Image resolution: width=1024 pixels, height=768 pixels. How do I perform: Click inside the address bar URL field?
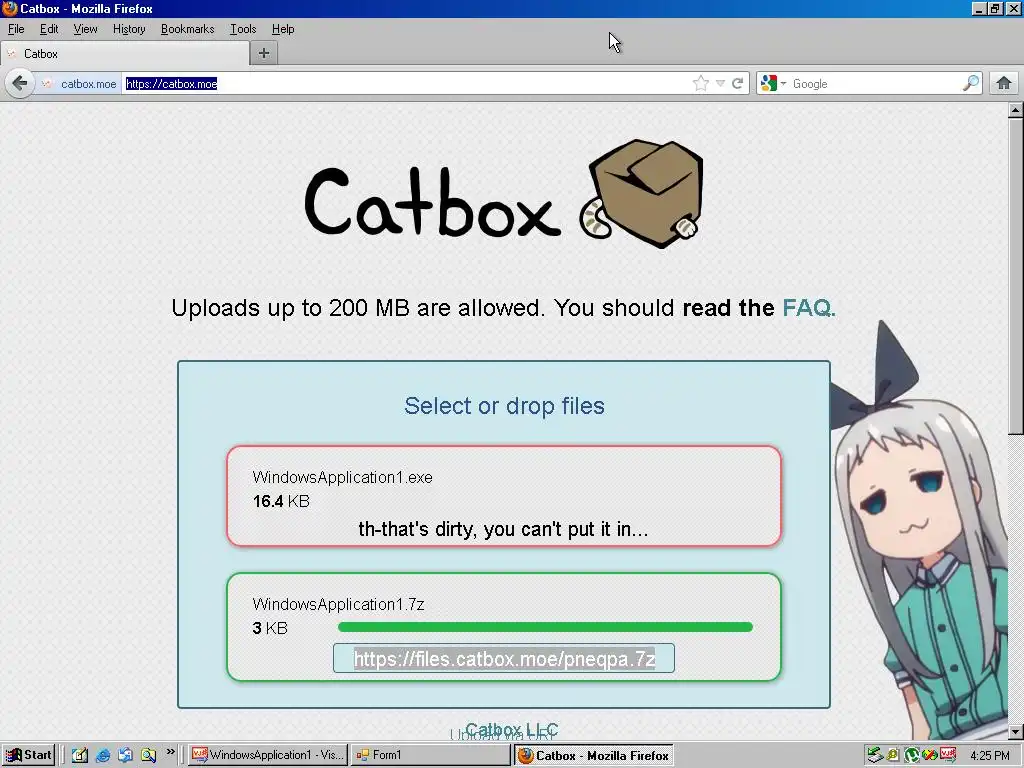(405, 84)
